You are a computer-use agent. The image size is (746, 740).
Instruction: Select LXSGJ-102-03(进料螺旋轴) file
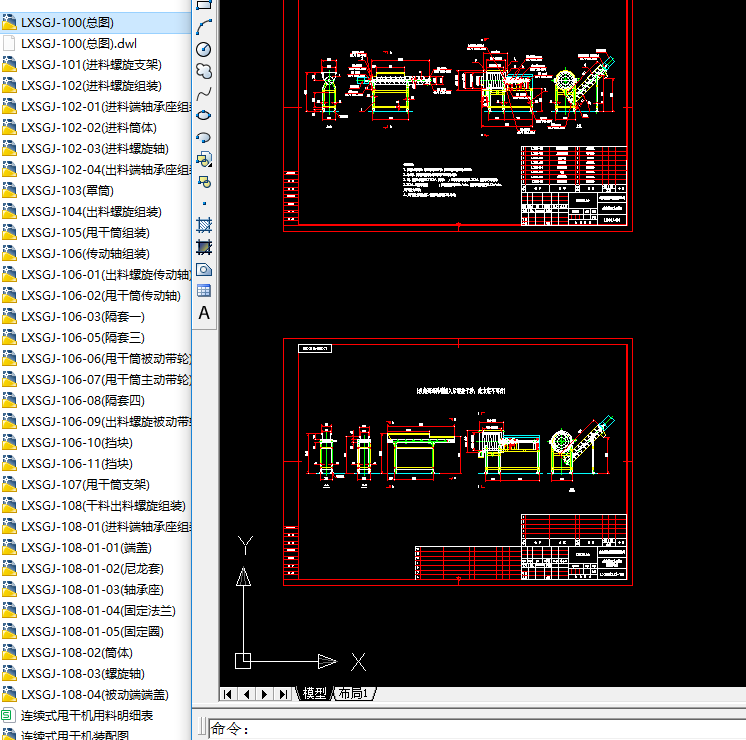pos(95,148)
